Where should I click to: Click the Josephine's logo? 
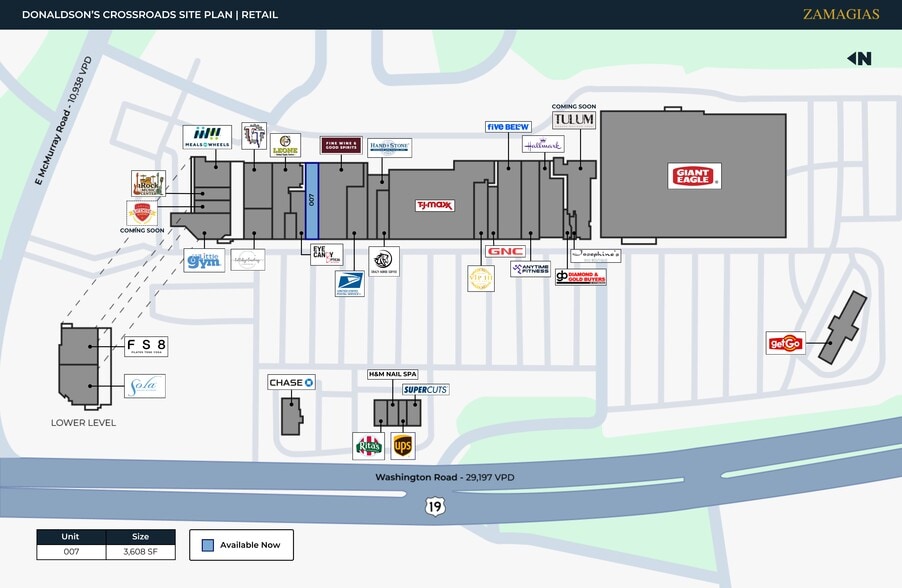point(595,255)
